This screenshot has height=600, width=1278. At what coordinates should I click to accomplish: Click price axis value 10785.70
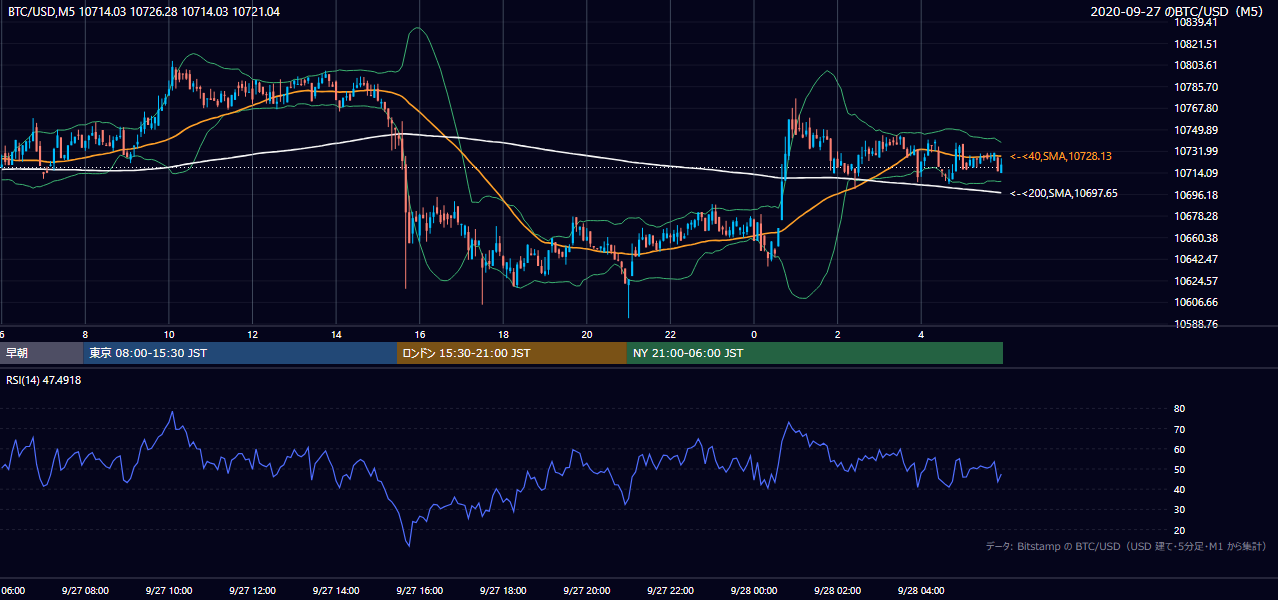click(1196, 87)
